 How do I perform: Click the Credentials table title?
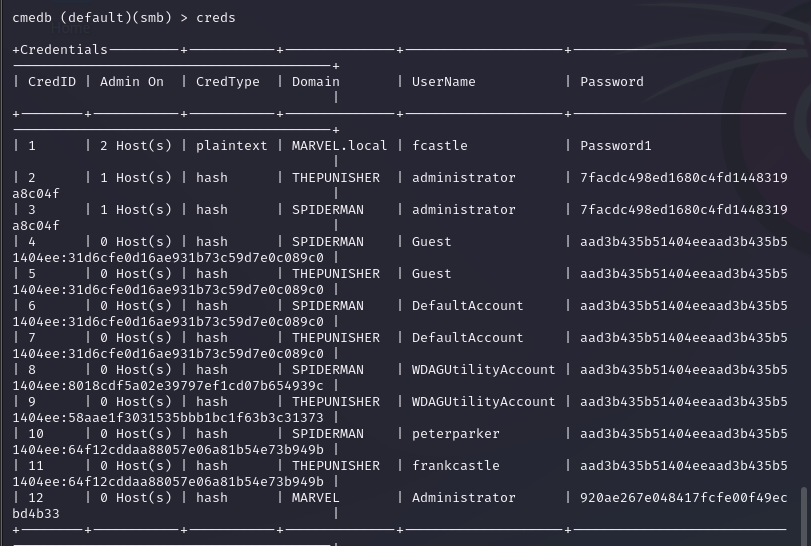[x=64, y=50]
